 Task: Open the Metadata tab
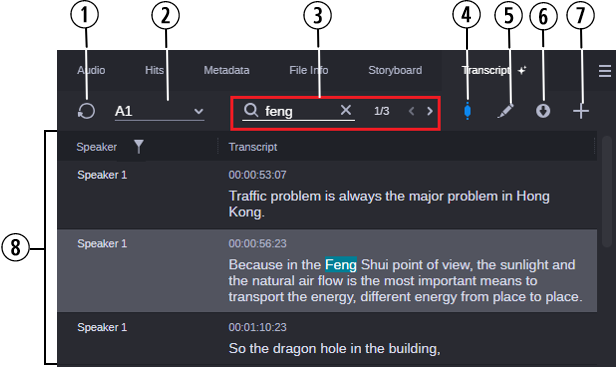[226, 70]
